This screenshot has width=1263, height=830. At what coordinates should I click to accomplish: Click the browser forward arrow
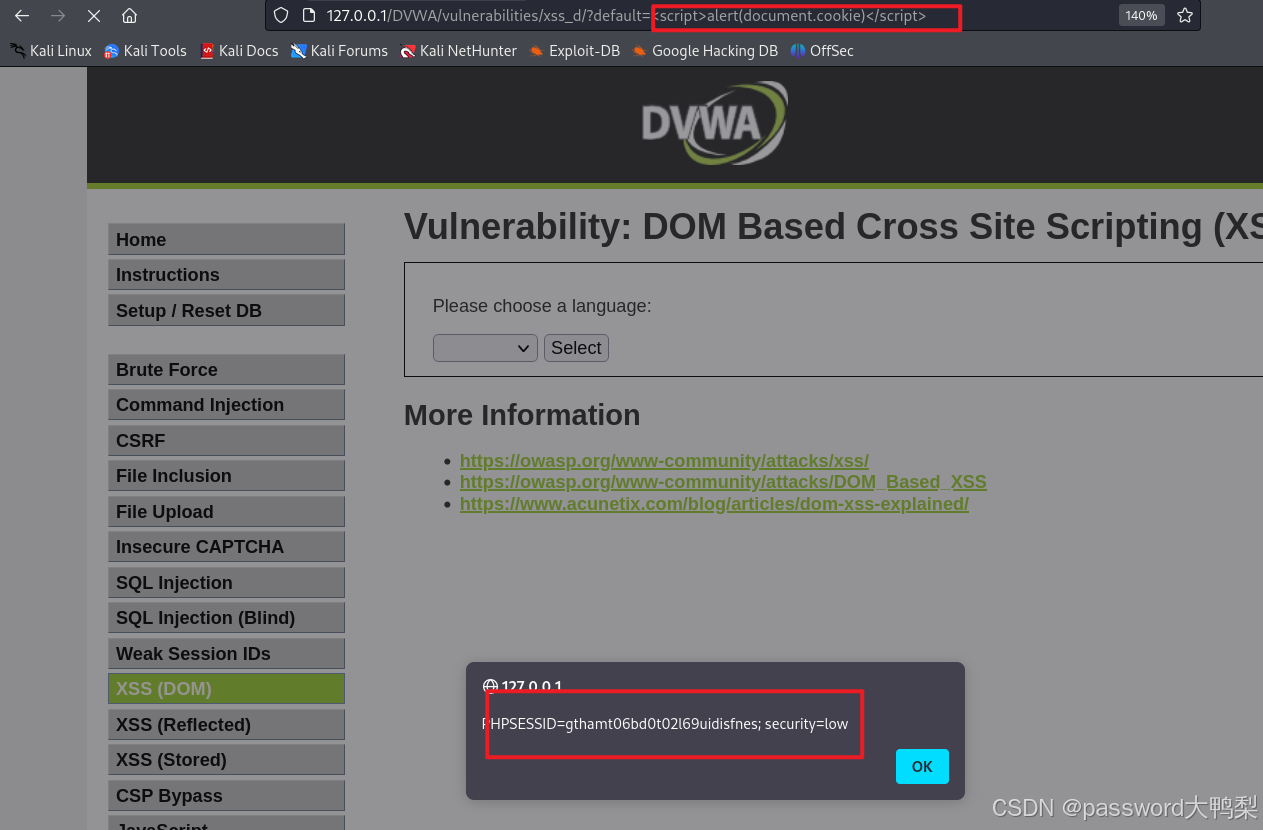tap(58, 16)
